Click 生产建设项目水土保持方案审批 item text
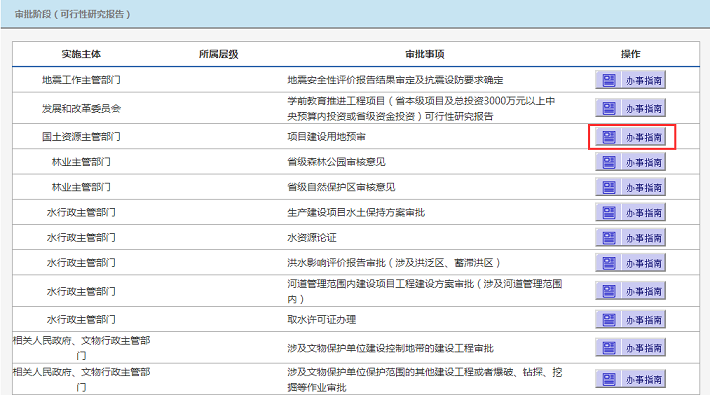The width and height of the screenshot is (710, 395). pos(356,212)
